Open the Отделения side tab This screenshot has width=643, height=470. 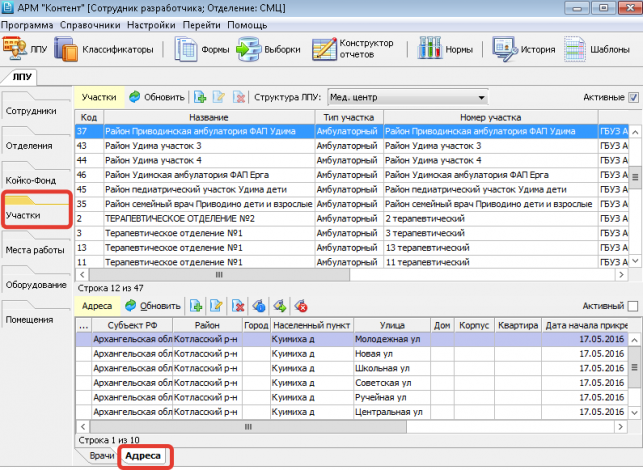point(35,140)
